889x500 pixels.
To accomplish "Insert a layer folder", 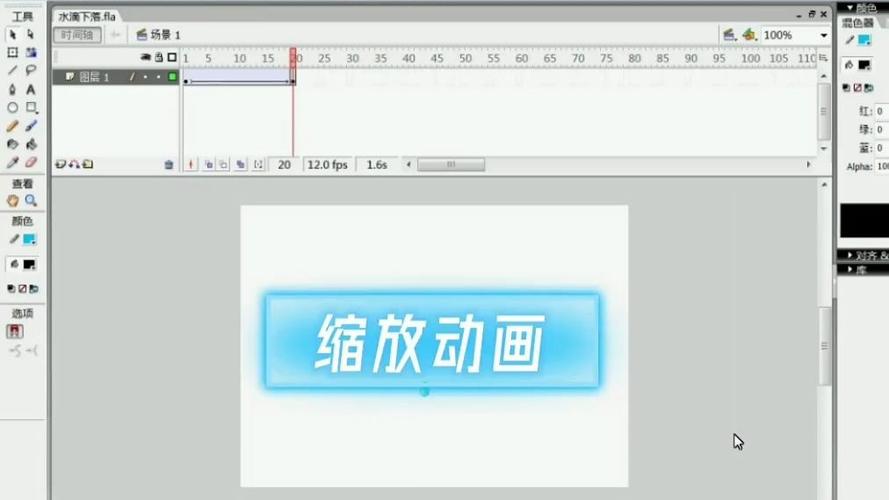I will [88, 164].
